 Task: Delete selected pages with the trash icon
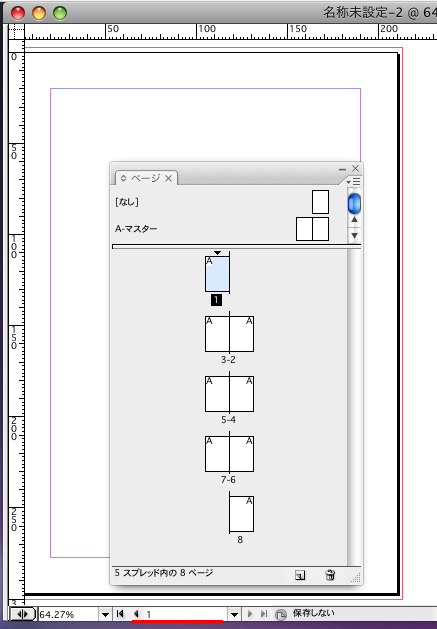330,575
